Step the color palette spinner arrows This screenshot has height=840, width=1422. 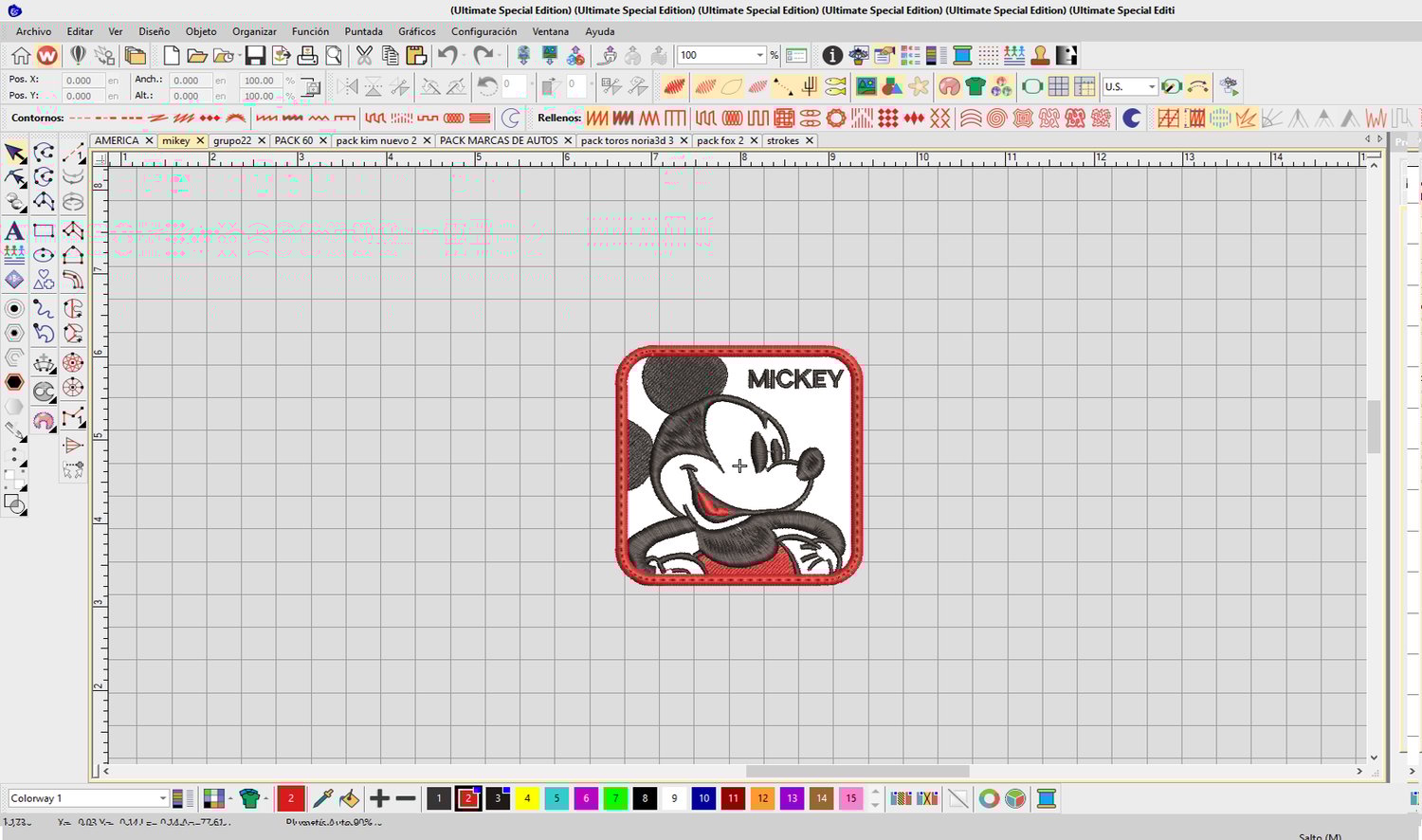(875, 798)
